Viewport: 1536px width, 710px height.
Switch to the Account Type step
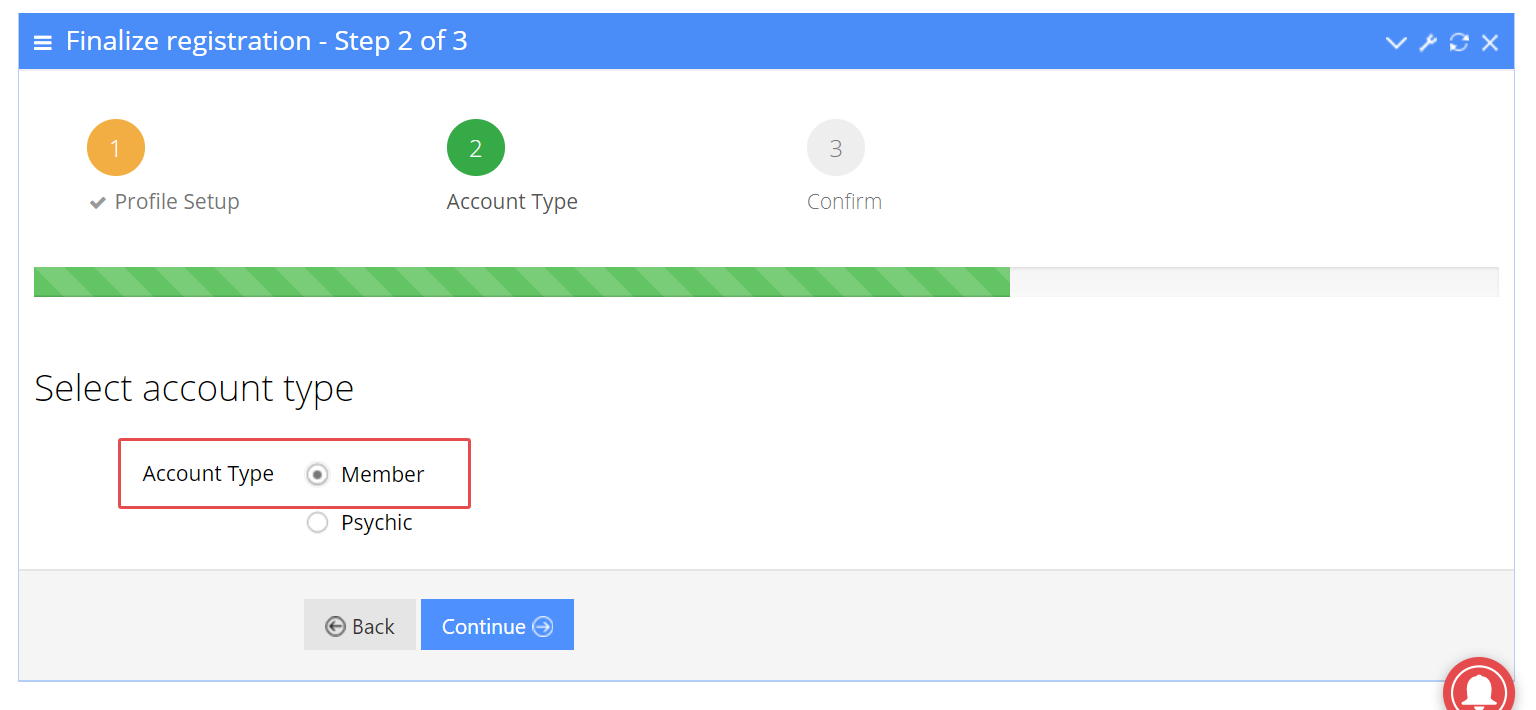512,202
